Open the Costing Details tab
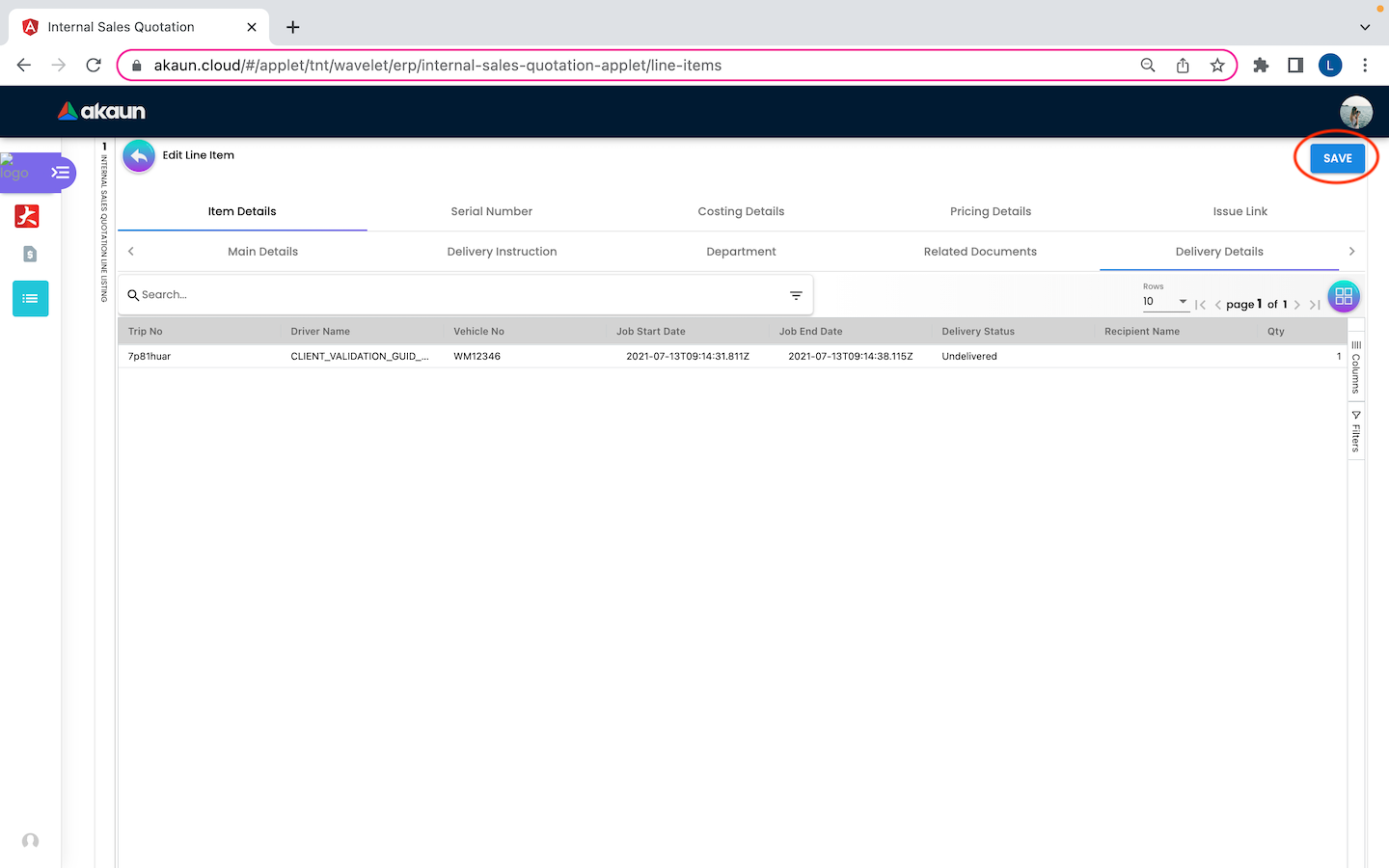 741,211
